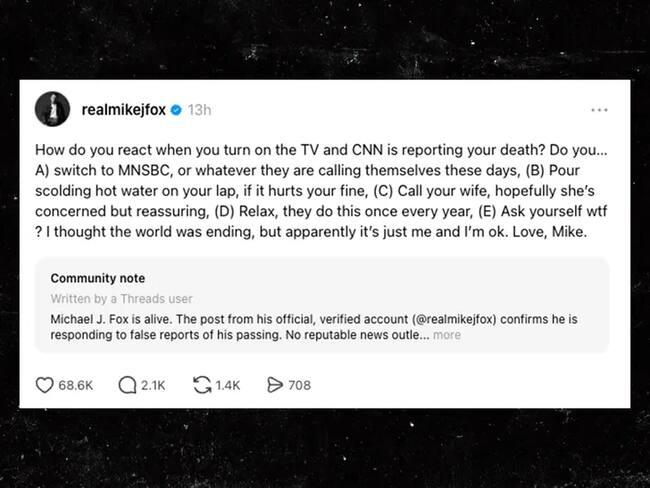
Task: Repost using the circular arrows icon
Action: point(202,385)
